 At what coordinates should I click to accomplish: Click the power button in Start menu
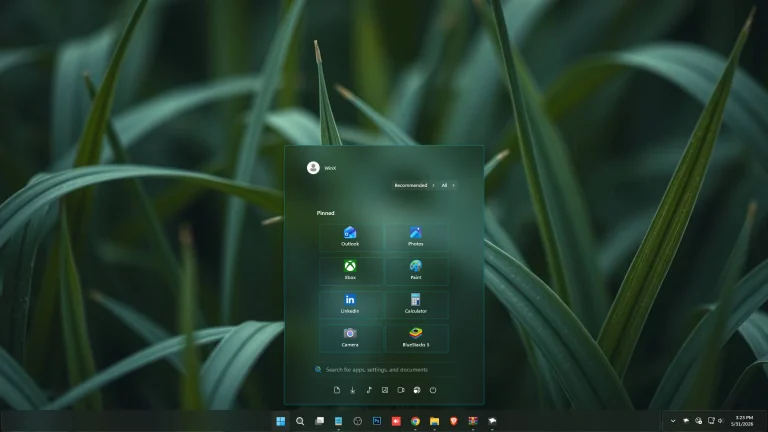[x=433, y=390]
